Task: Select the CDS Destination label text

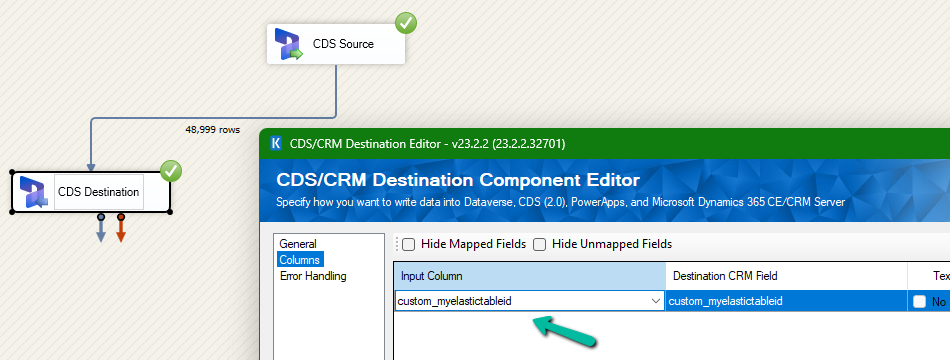Action: click(99, 192)
